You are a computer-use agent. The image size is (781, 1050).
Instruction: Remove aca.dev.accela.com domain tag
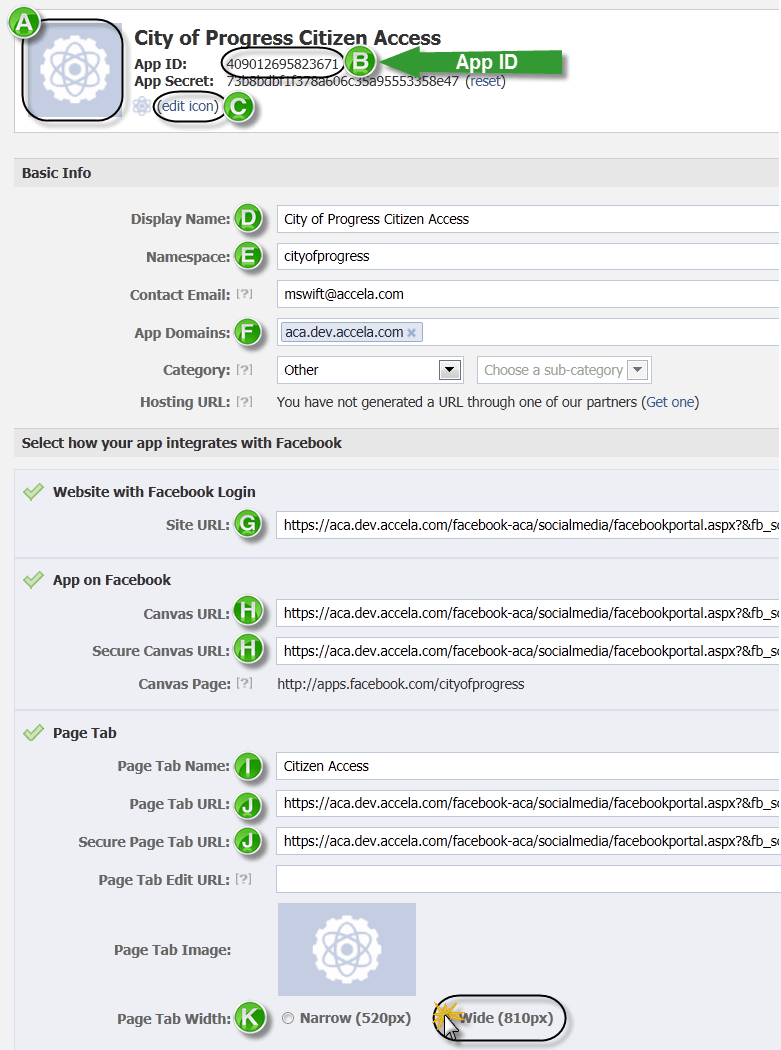411,333
